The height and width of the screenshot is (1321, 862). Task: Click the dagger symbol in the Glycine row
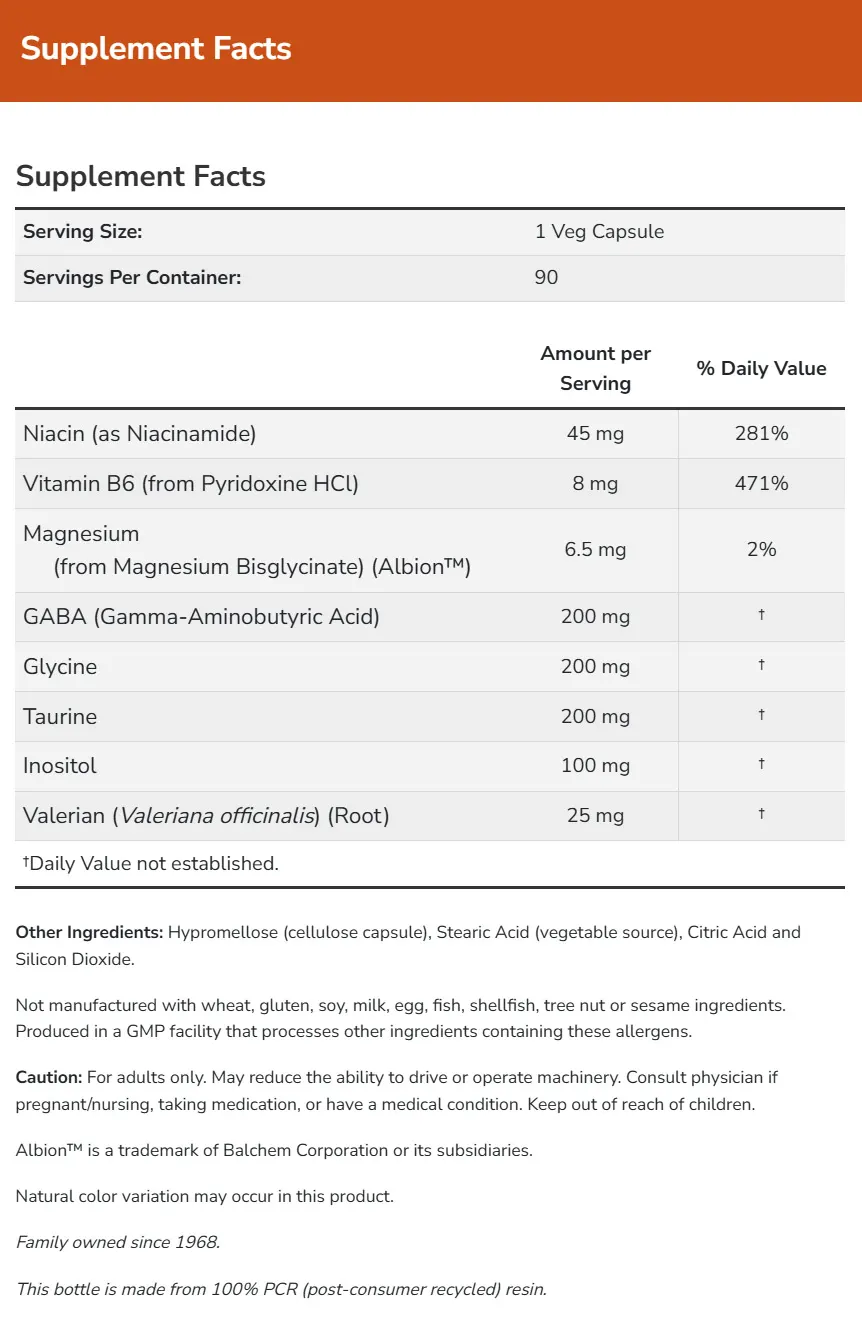[761, 665]
